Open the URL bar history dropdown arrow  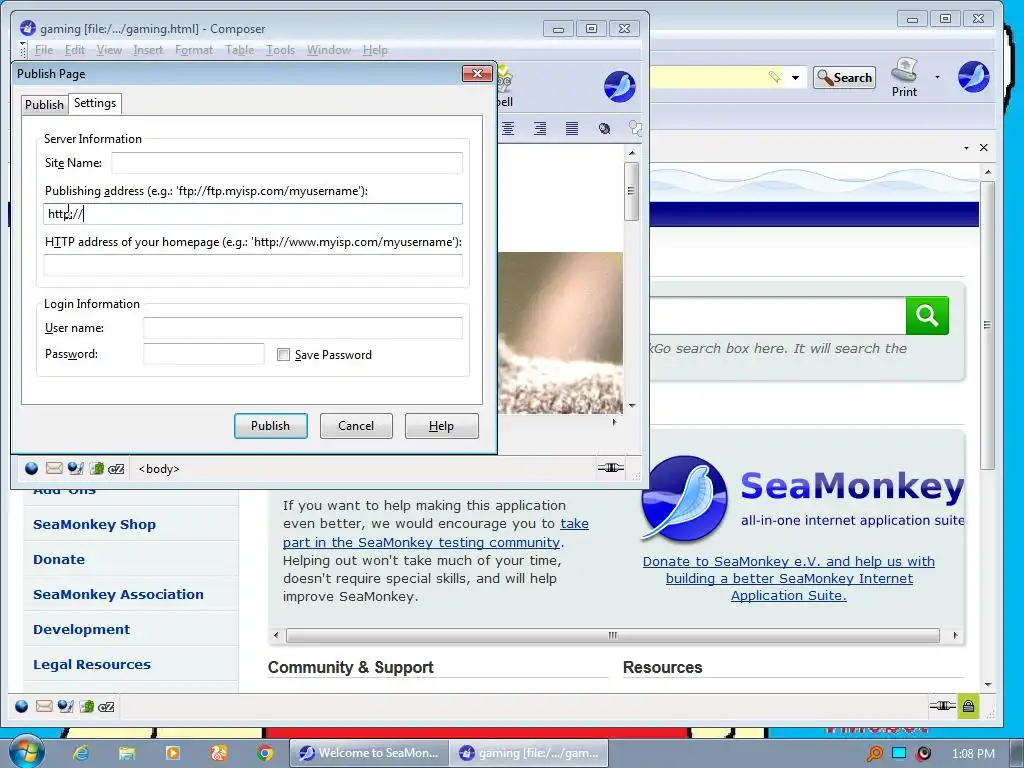click(x=795, y=78)
